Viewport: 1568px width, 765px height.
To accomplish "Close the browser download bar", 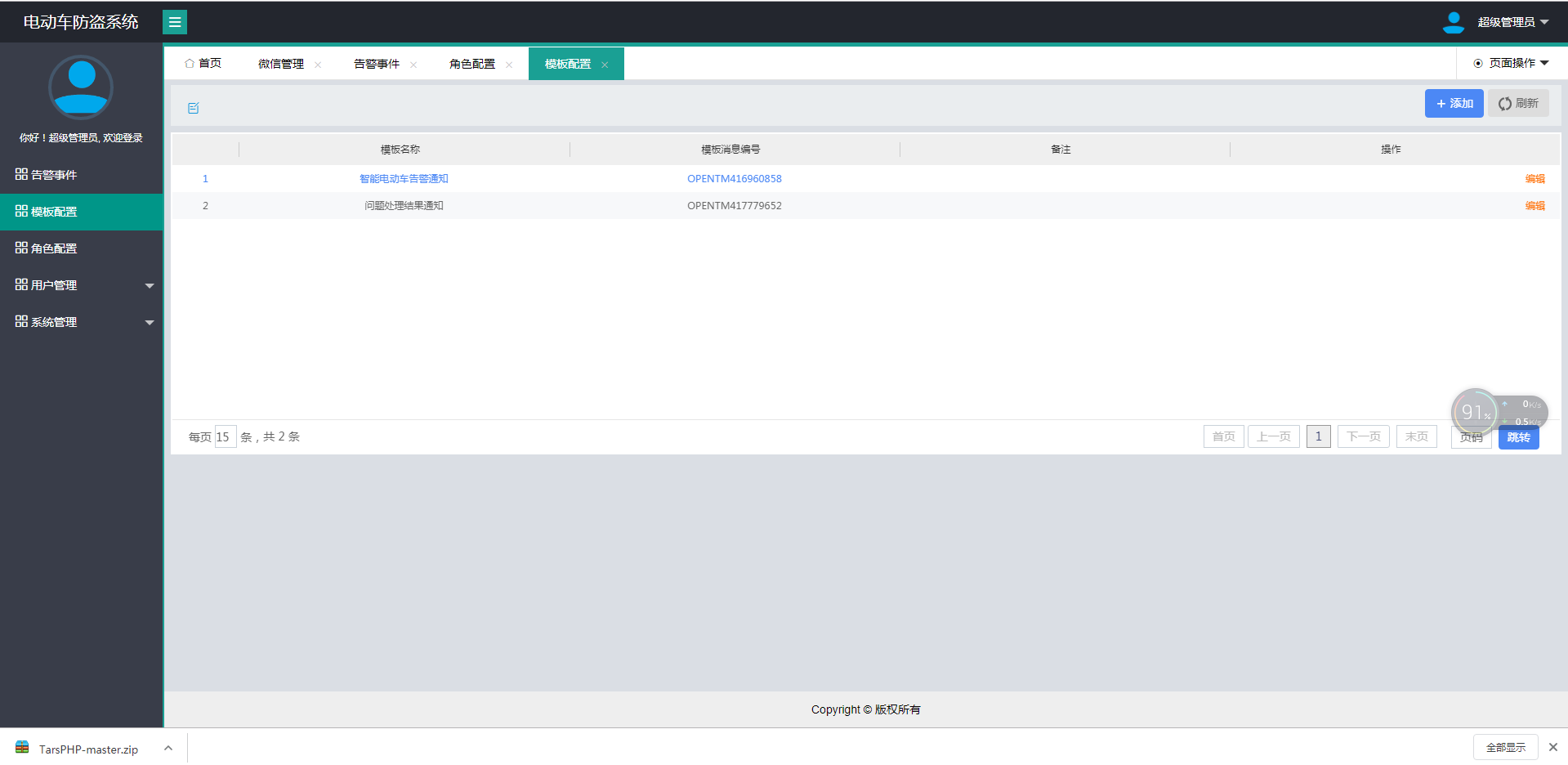I will [1553, 747].
